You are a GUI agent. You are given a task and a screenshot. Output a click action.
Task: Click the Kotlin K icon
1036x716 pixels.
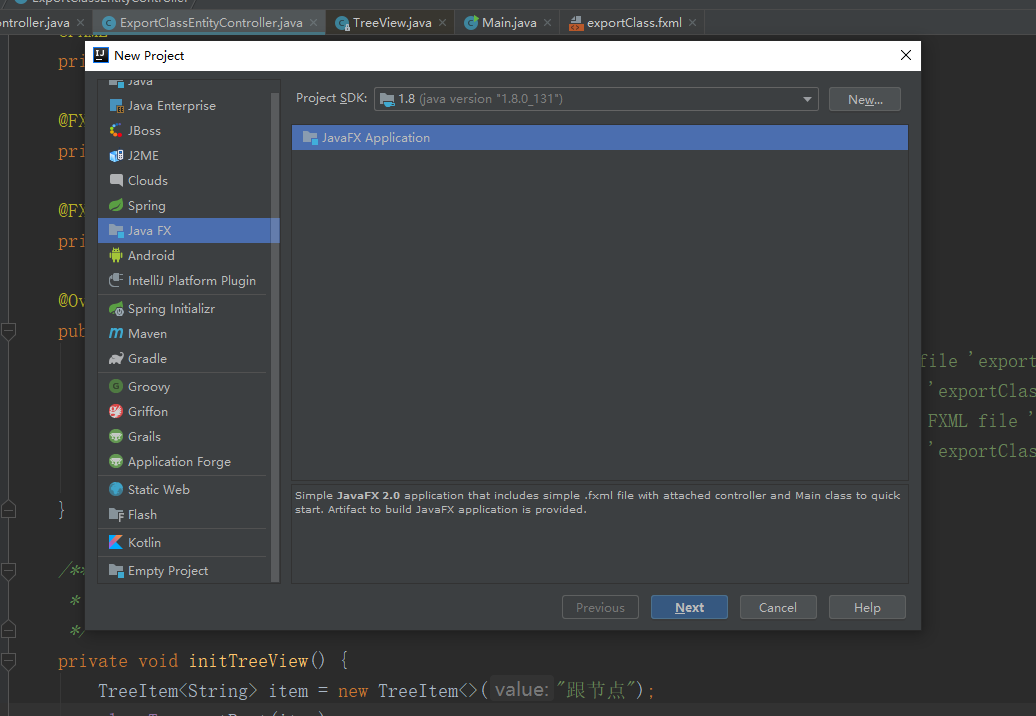(x=116, y=542)
